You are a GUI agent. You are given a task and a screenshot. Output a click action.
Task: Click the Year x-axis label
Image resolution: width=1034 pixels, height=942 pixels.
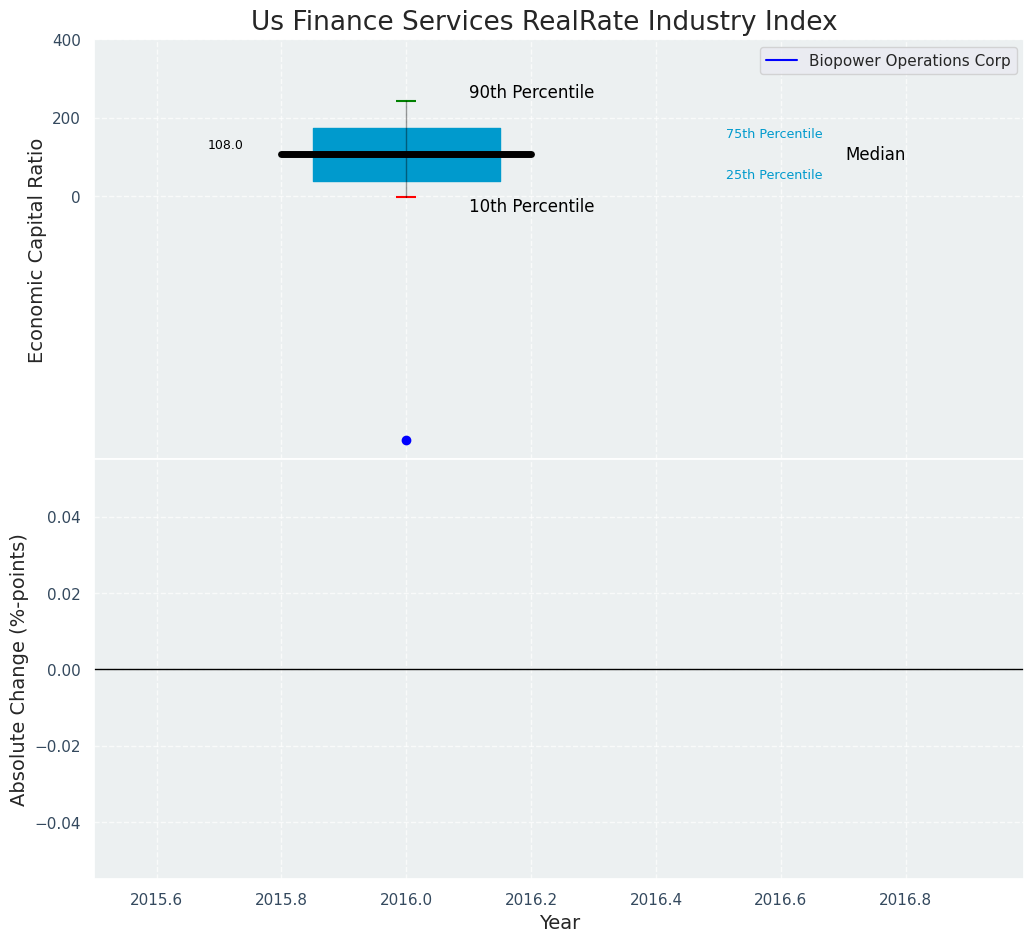[x=559, y=923]
